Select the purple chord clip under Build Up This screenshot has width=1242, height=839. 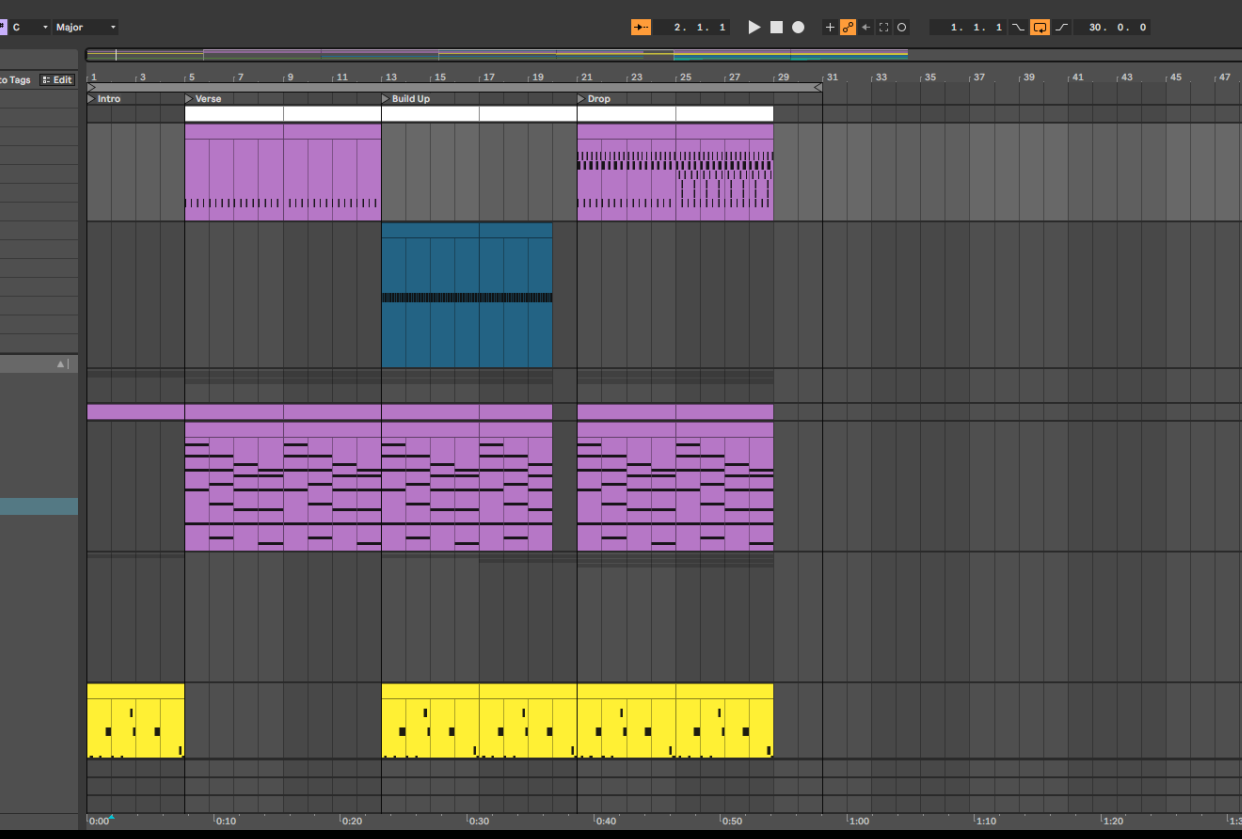(x=467, y=486)
